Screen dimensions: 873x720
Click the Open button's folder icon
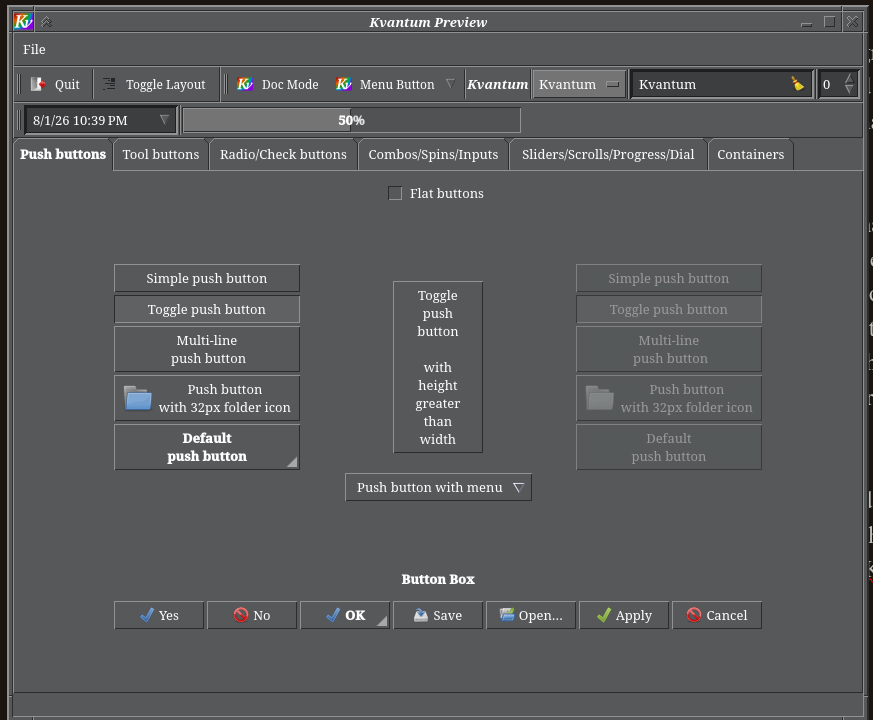(507, 615)
